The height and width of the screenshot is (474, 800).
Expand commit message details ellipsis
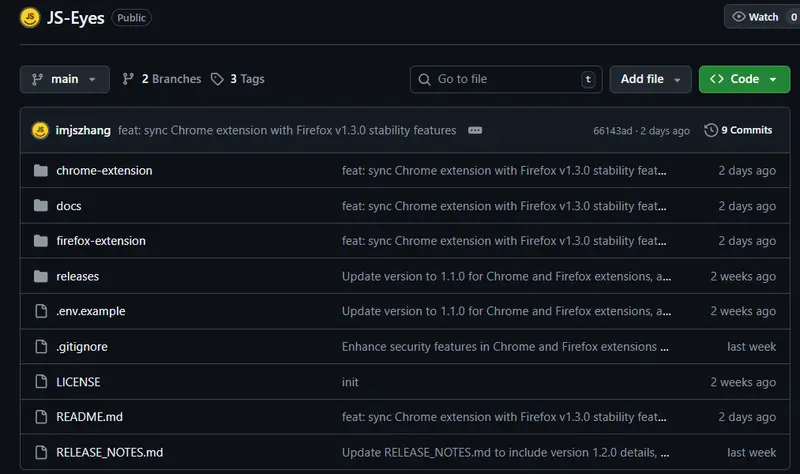(x=475, y=130)
